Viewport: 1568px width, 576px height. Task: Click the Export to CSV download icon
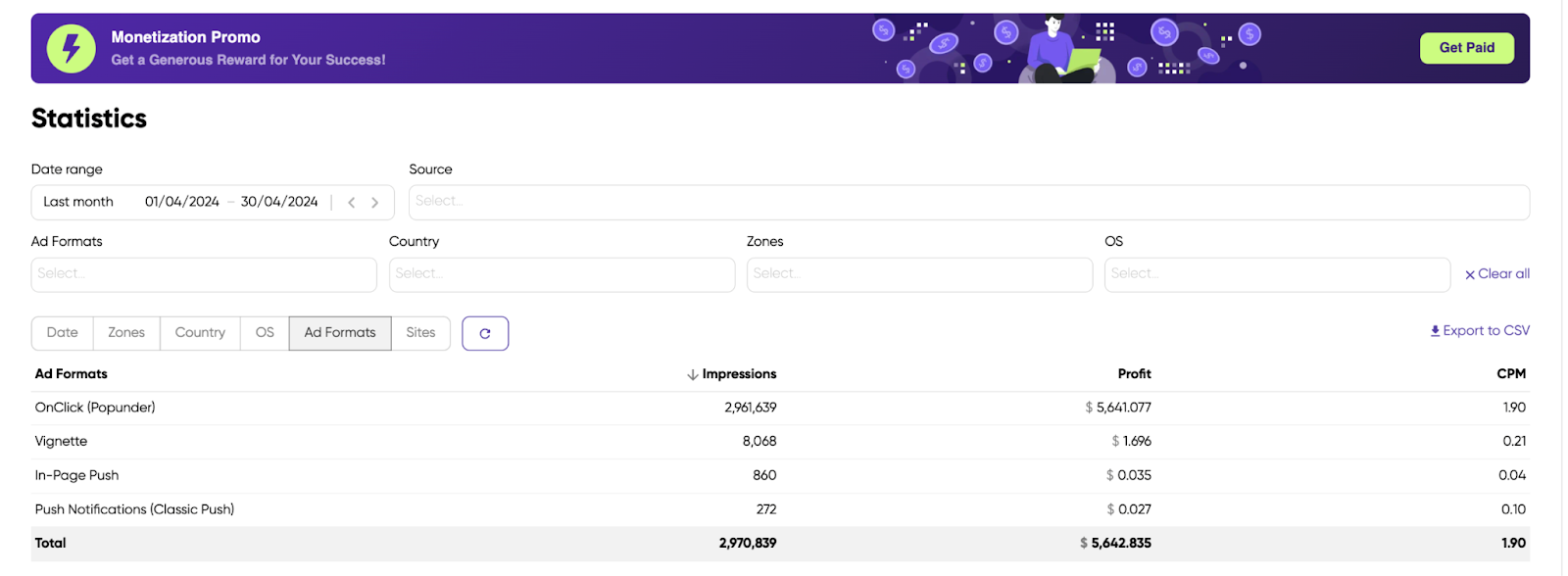[x=1435, y=331]
